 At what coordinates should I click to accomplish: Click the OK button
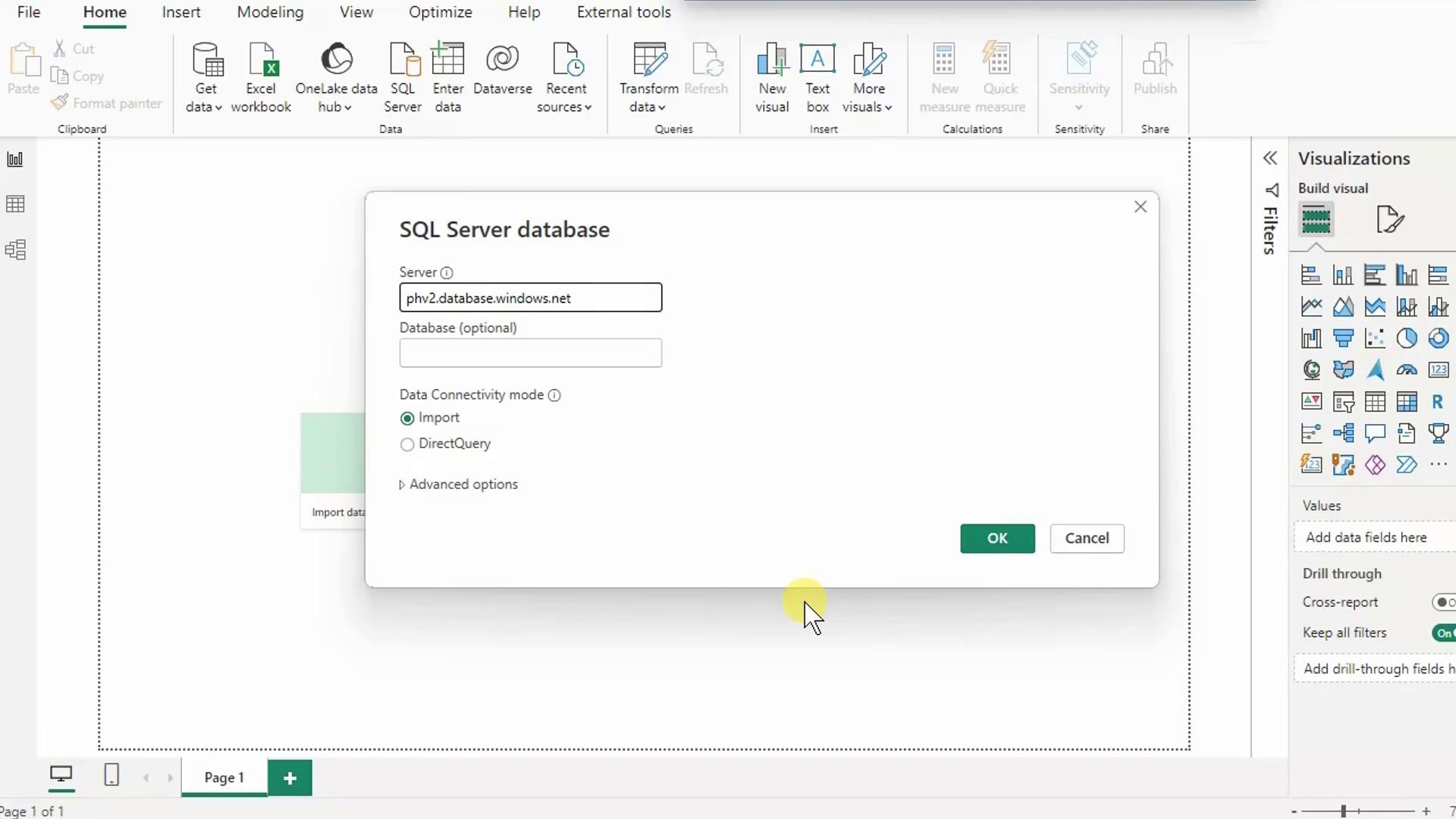[996, 538]
